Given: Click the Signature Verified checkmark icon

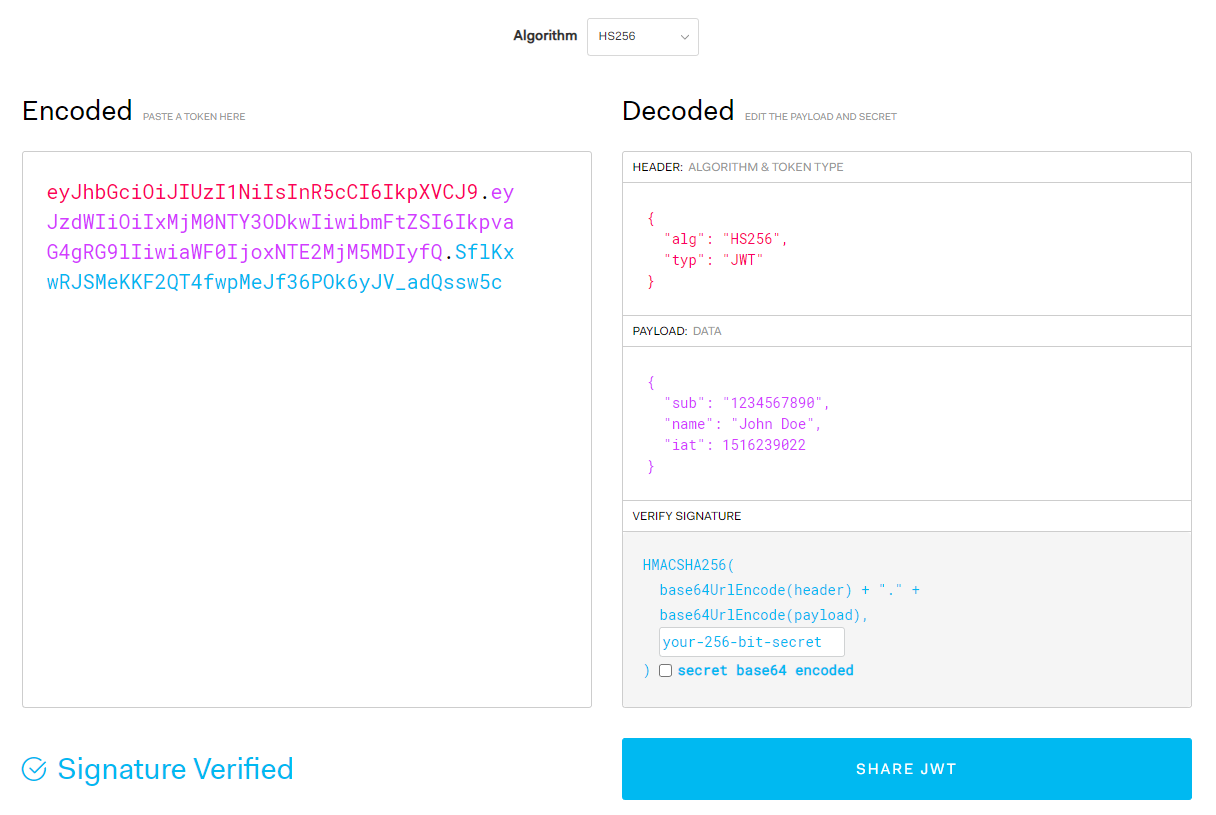Looking at the screenshot, I should (33, 768).
